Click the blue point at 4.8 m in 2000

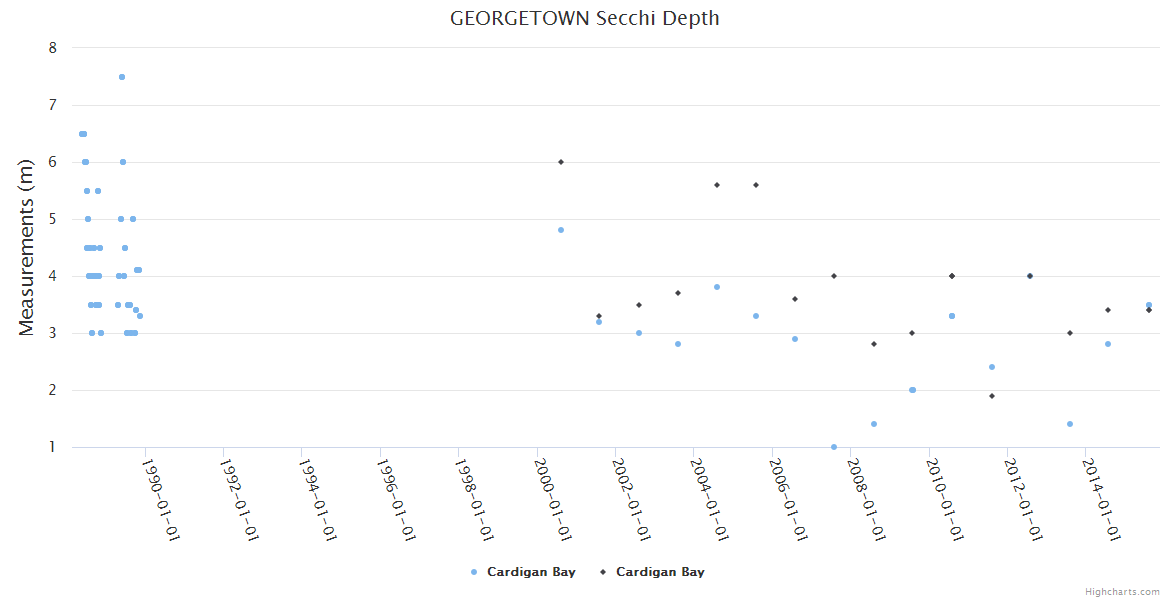click(561, 230)
